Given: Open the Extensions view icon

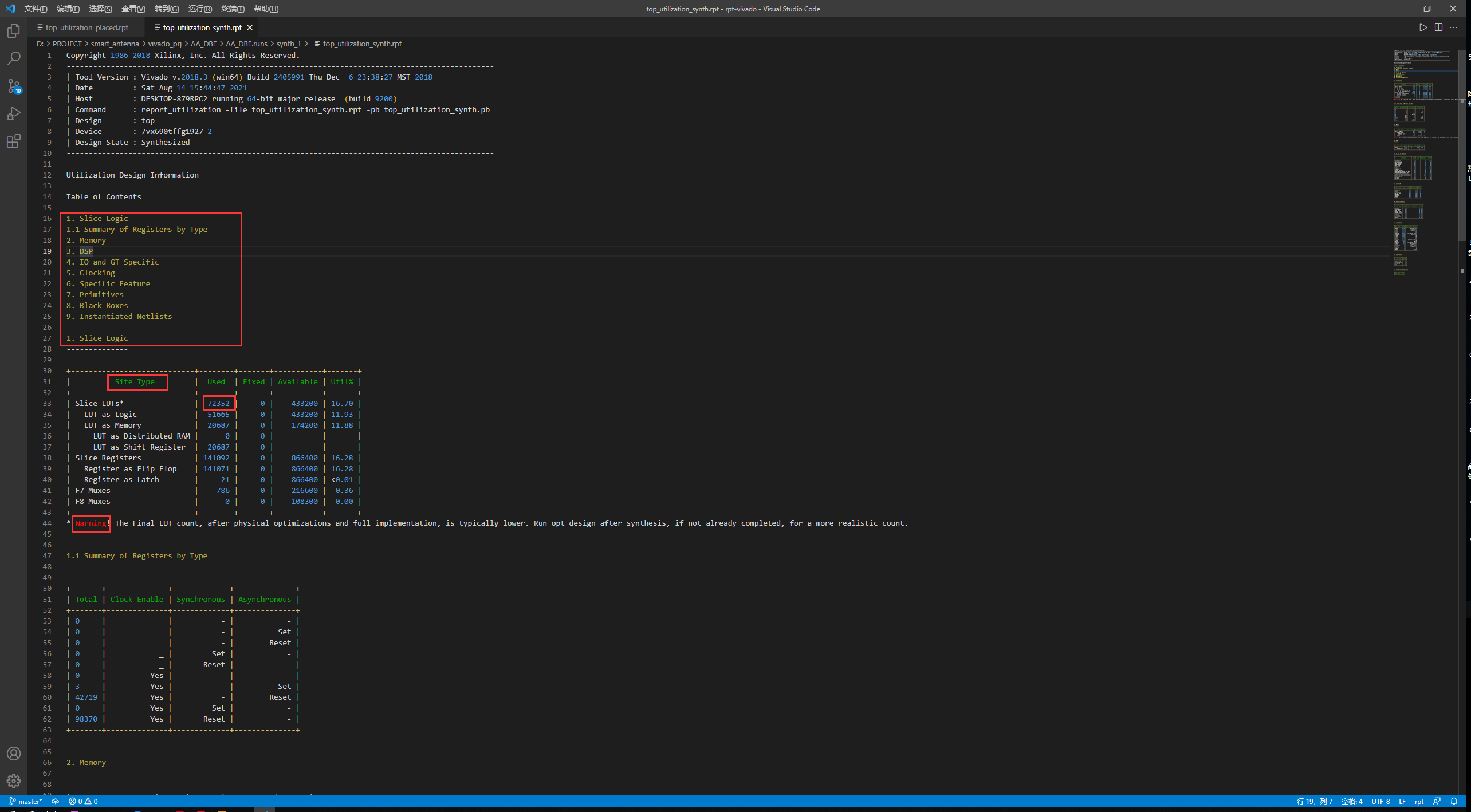Looking at the screenshot, I should pos(14,141).
